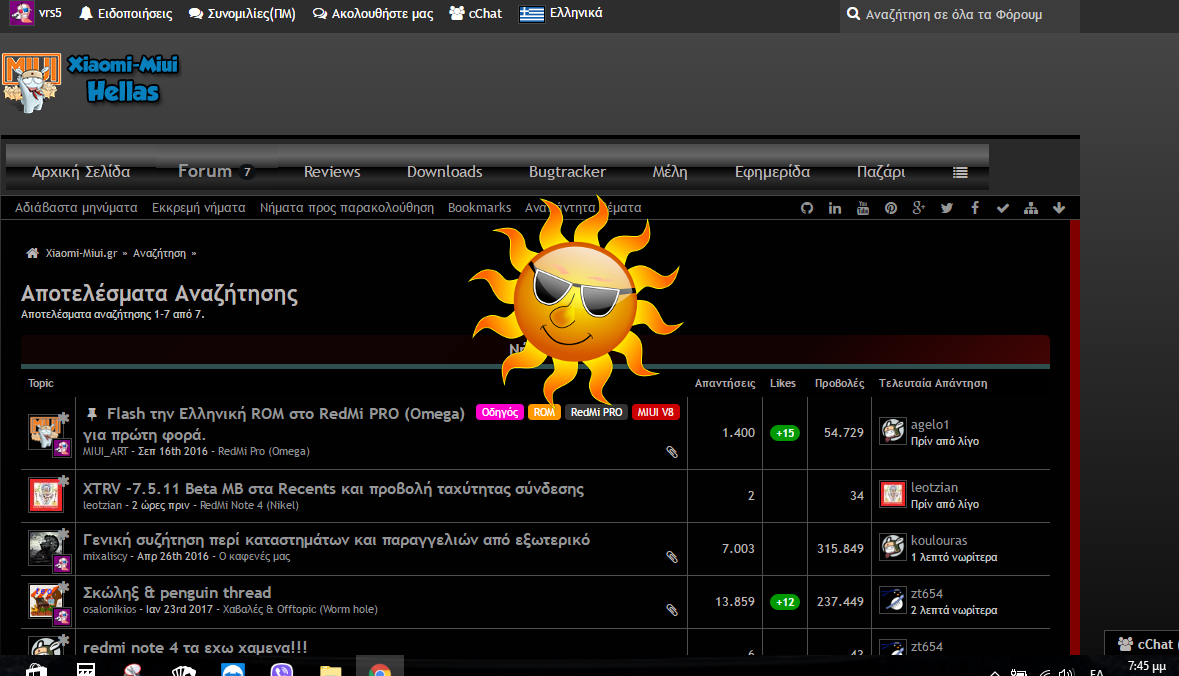Open the Ειδοποιήσεις notifications menu
The height and width of the screenshot is (676, 1179).
(126, 14)
